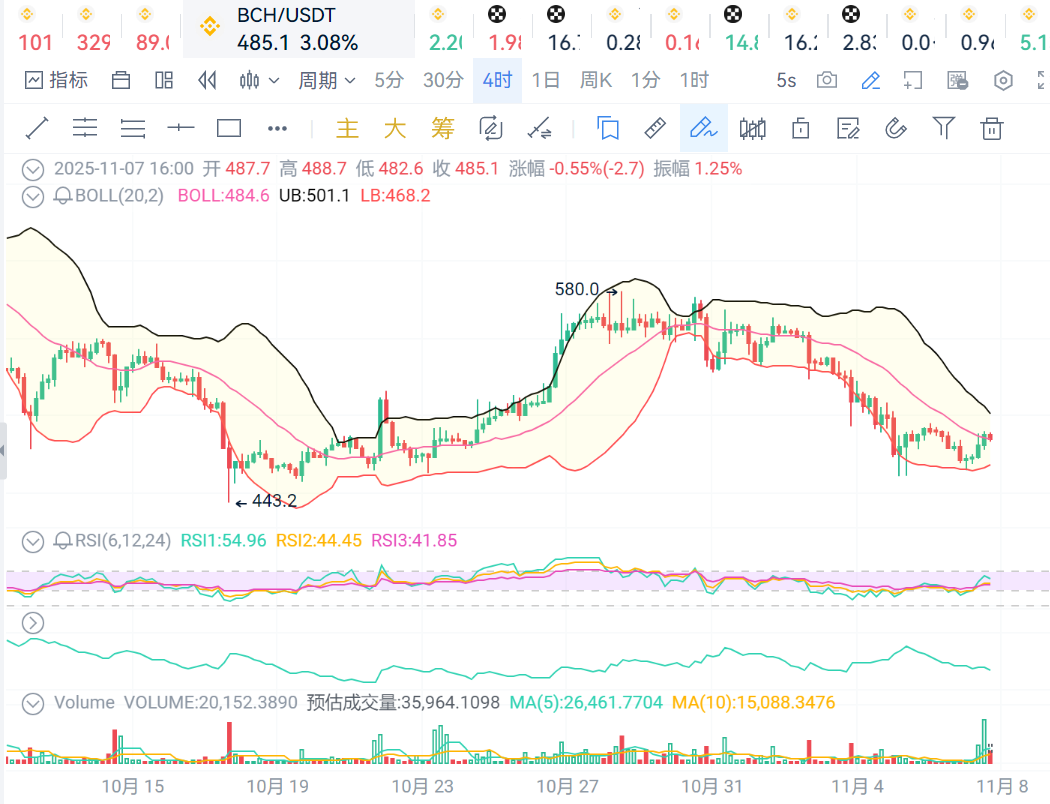Click the 580.0 high price marker
The height and width of the screenshot is (804, 1050).
577,289
